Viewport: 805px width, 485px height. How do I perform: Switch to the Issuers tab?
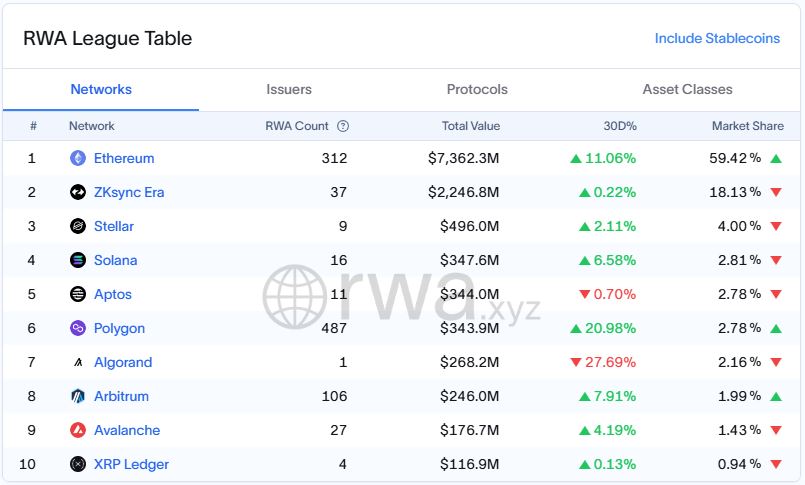click(289, 89)
